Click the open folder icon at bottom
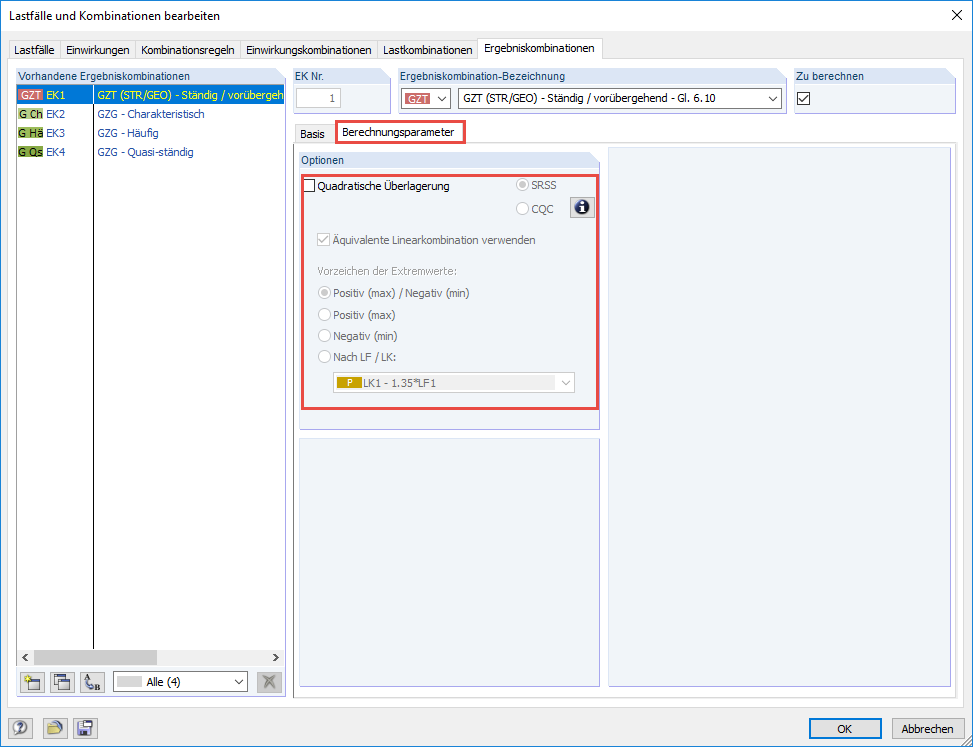 pos(55,728)
